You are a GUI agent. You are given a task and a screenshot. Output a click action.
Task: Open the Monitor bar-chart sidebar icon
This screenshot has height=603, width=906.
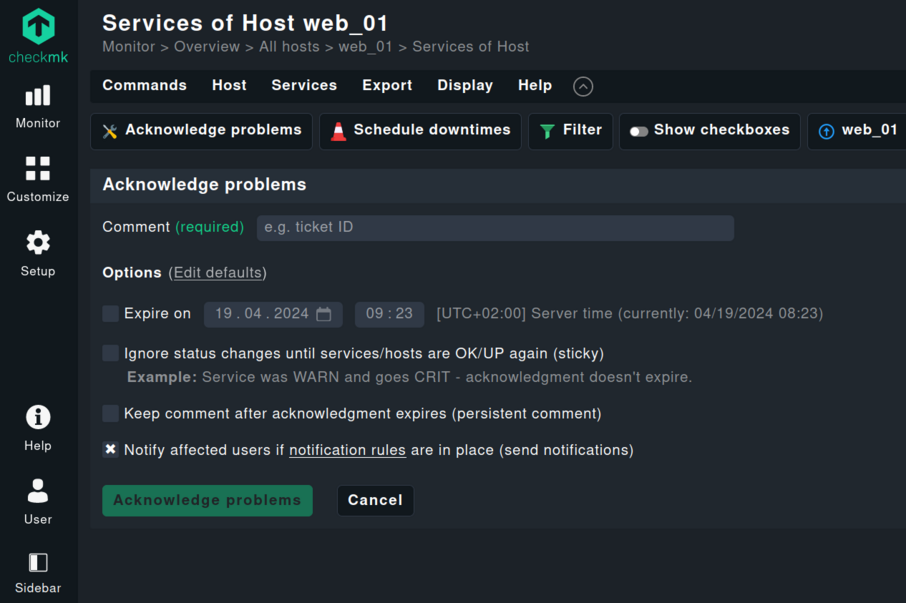(x=38, y=96)
